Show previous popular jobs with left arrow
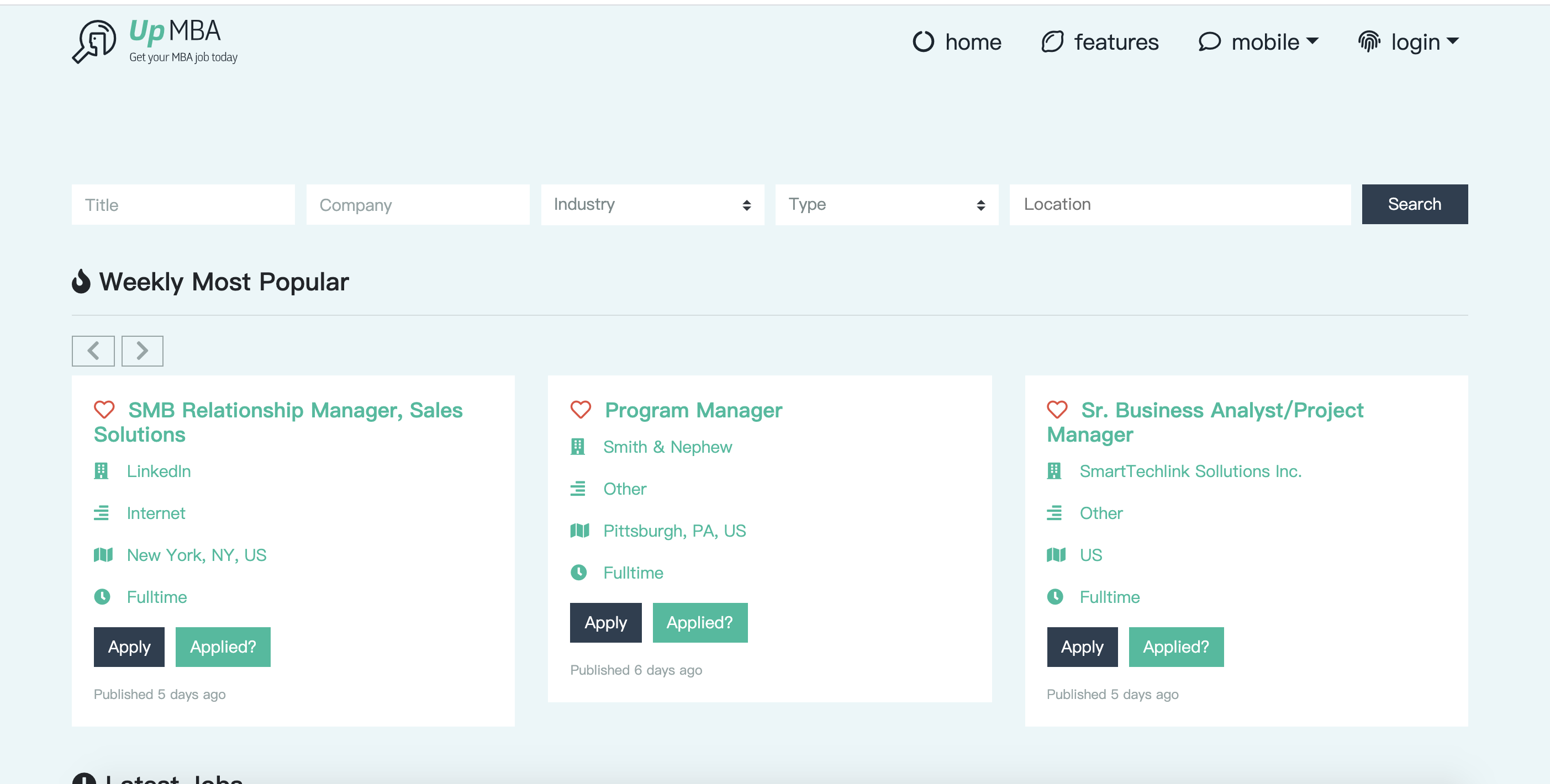This screenshot has width=1550, height=784. point(93,351)
